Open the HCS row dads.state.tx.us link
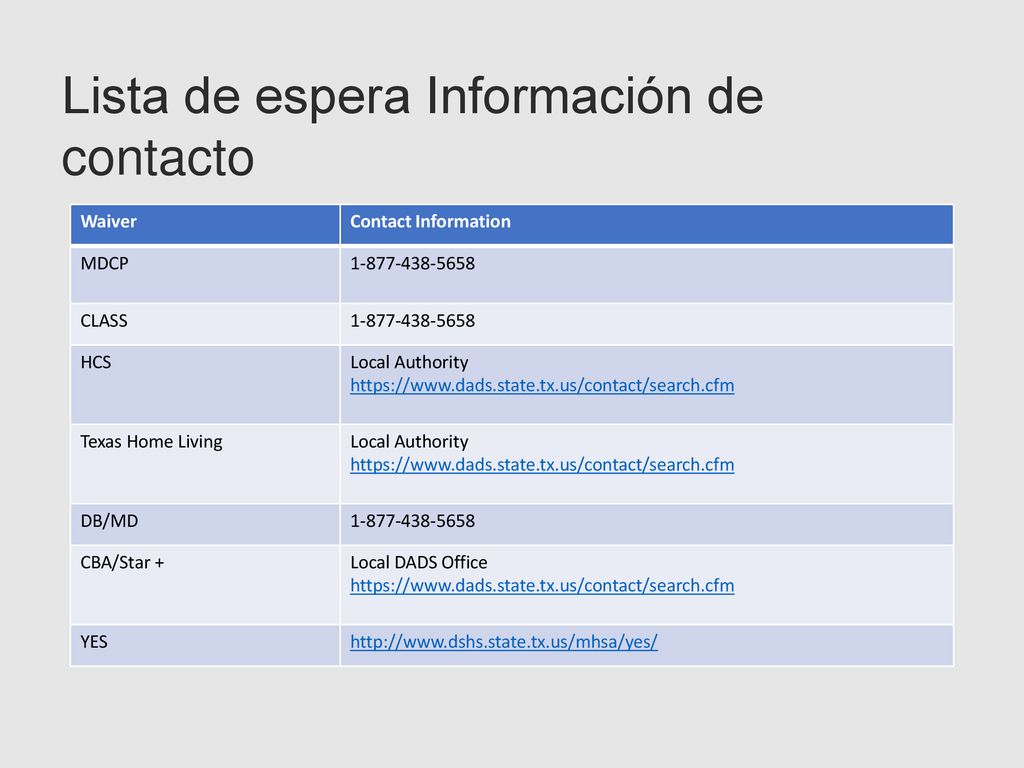Viewport: 1024px width, 768px height. pos(542,385)
